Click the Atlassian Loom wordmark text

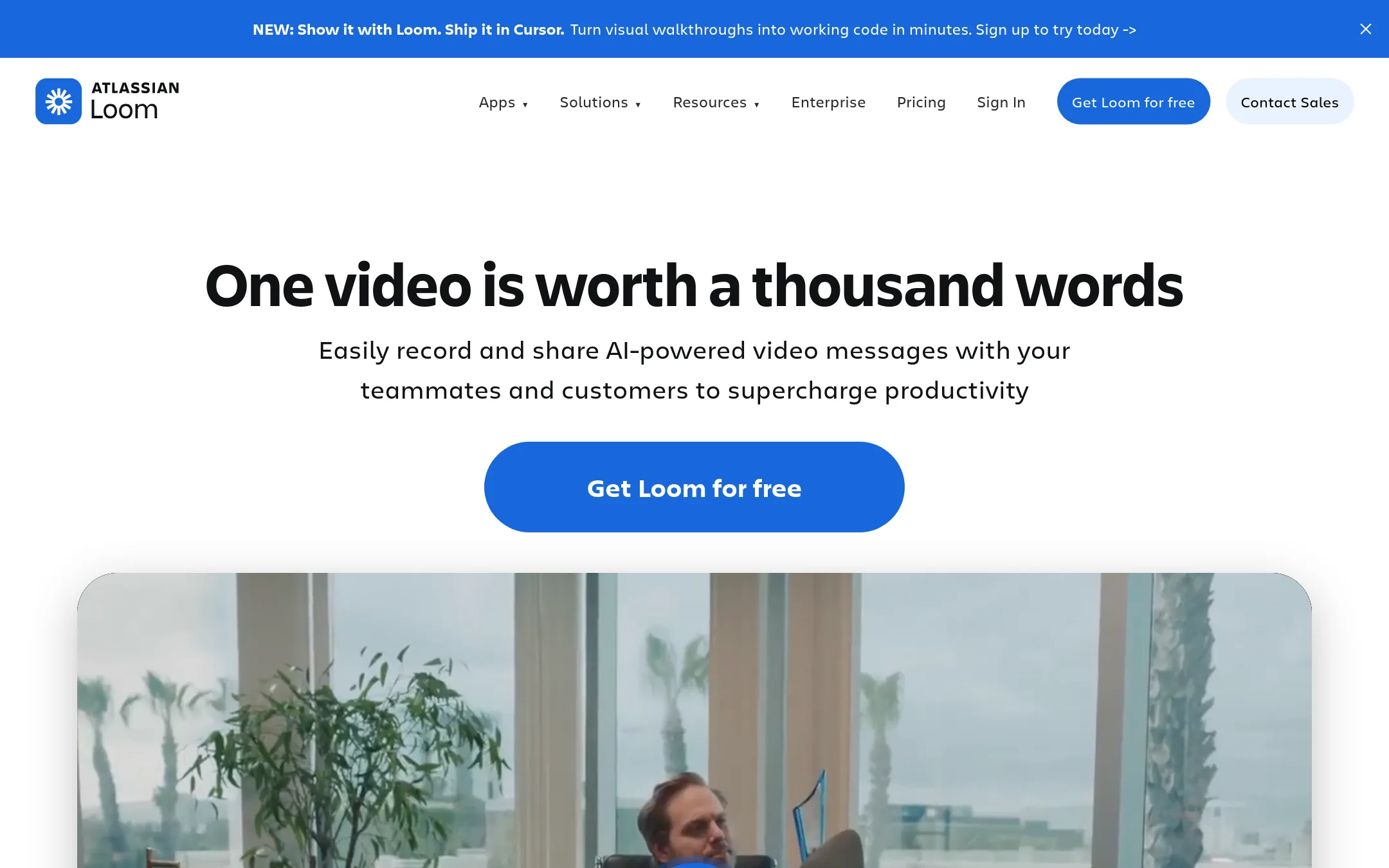point(135,102)
